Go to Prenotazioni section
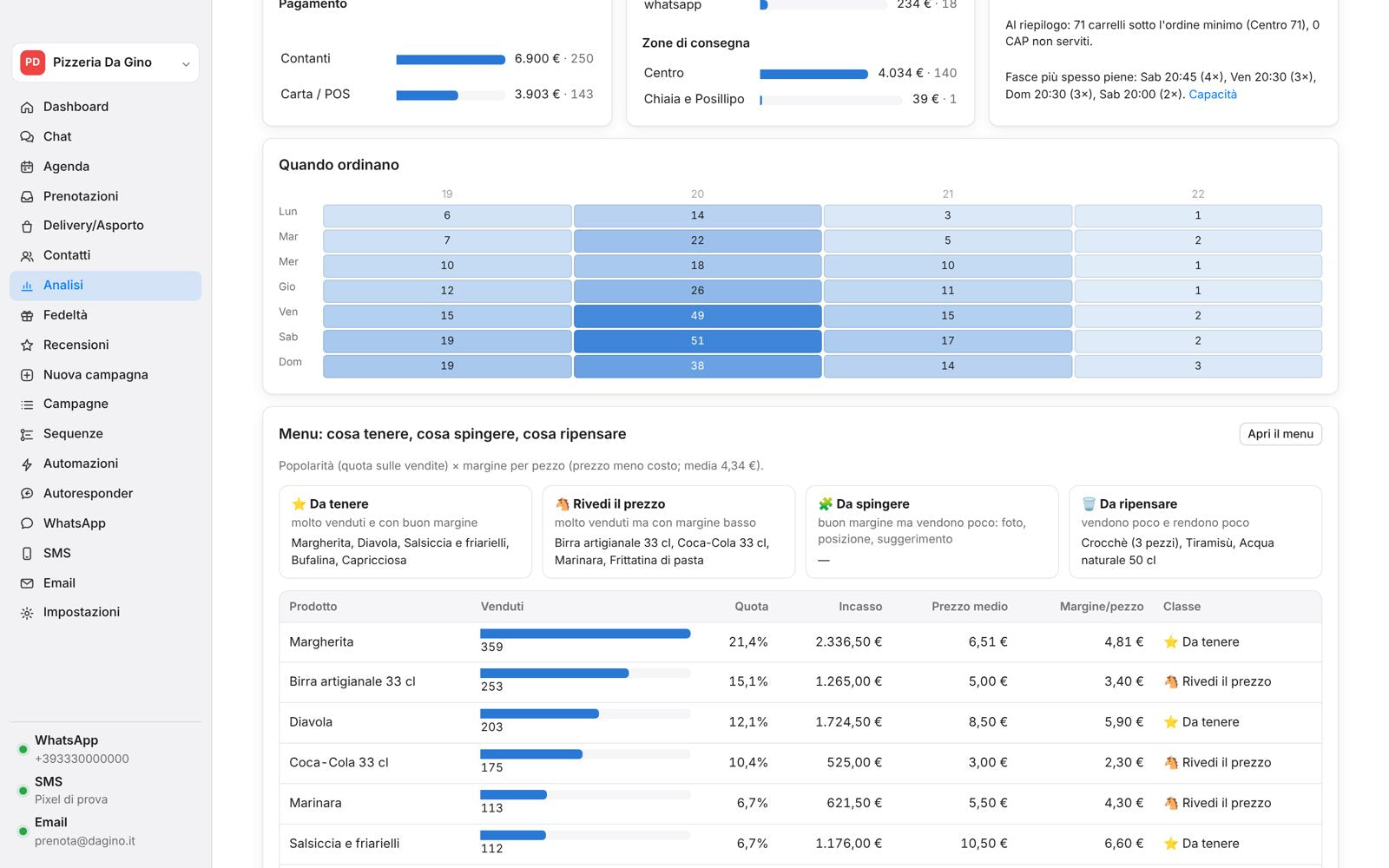 106,196
